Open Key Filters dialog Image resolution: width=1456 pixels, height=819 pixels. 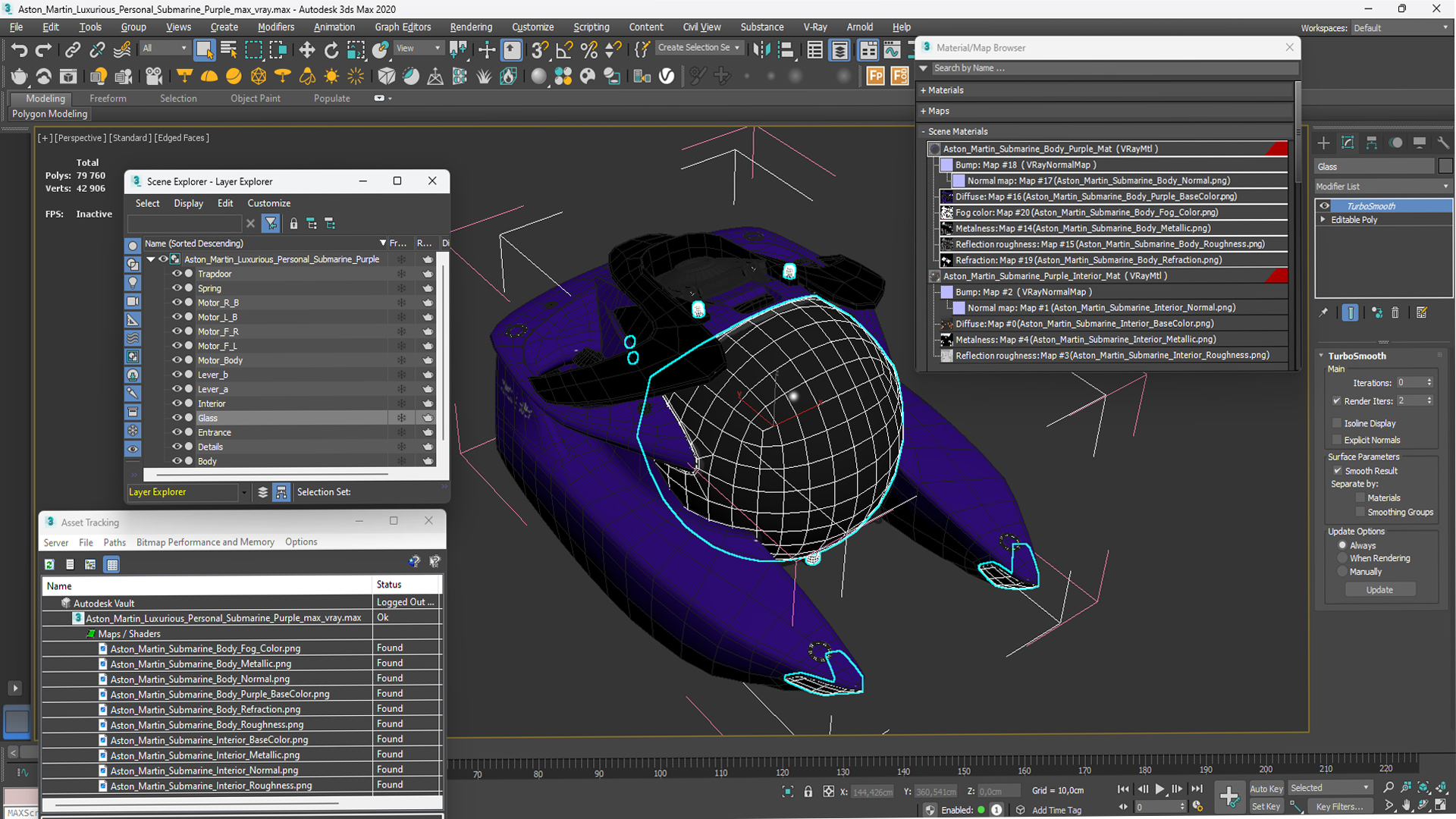click(x=1339, y=806)
